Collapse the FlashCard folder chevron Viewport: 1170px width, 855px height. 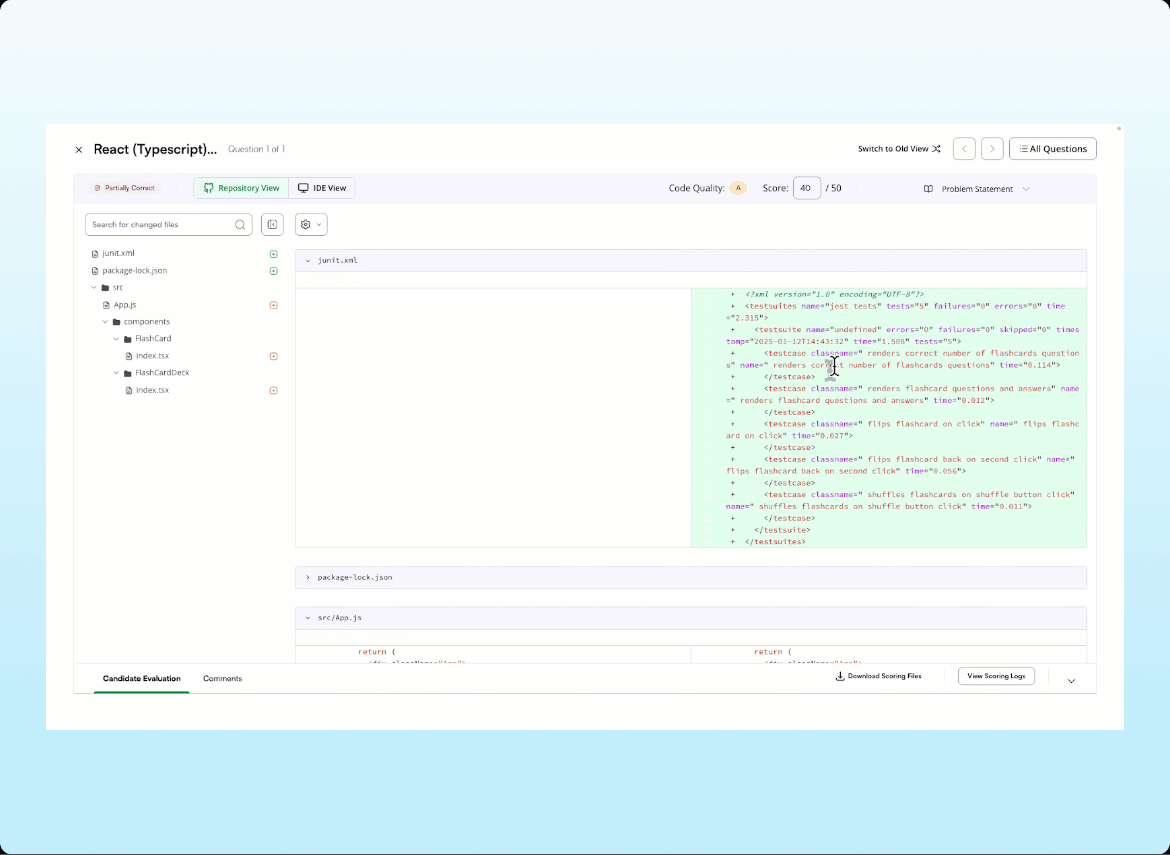(x=116, y=339)
